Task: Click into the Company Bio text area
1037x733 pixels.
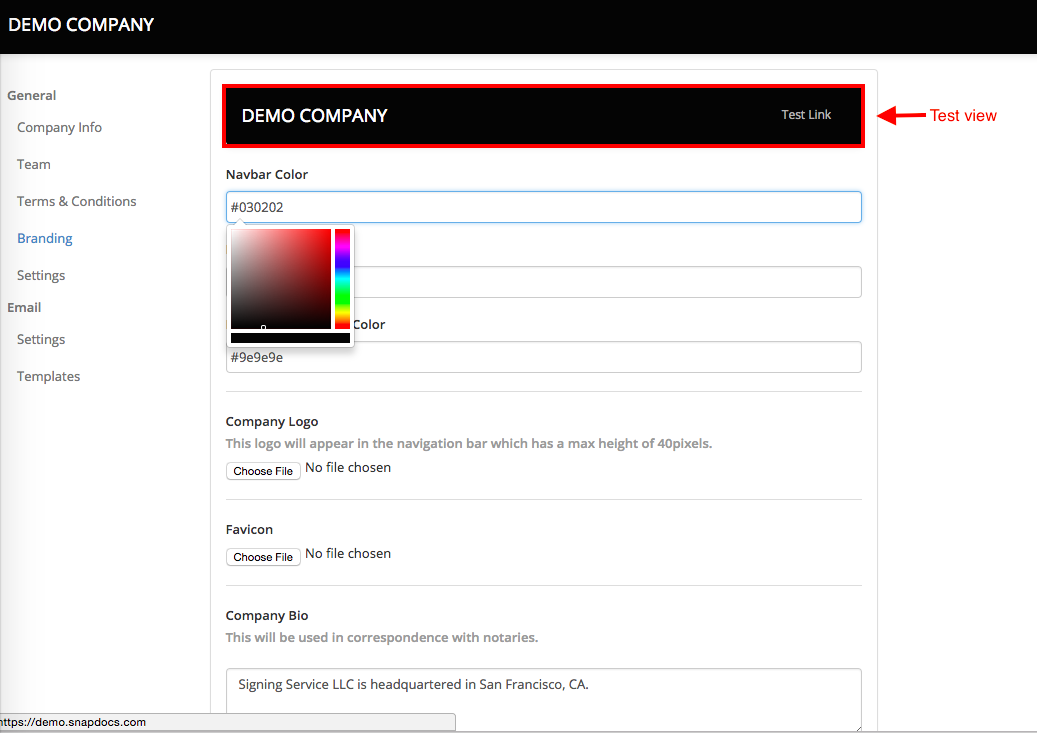Action: click(x=544, y=700)
